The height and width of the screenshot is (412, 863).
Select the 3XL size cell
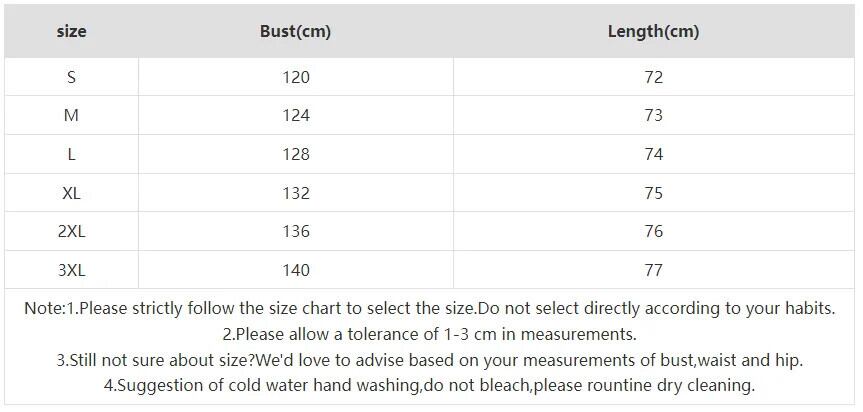click(x=71, y=270)
